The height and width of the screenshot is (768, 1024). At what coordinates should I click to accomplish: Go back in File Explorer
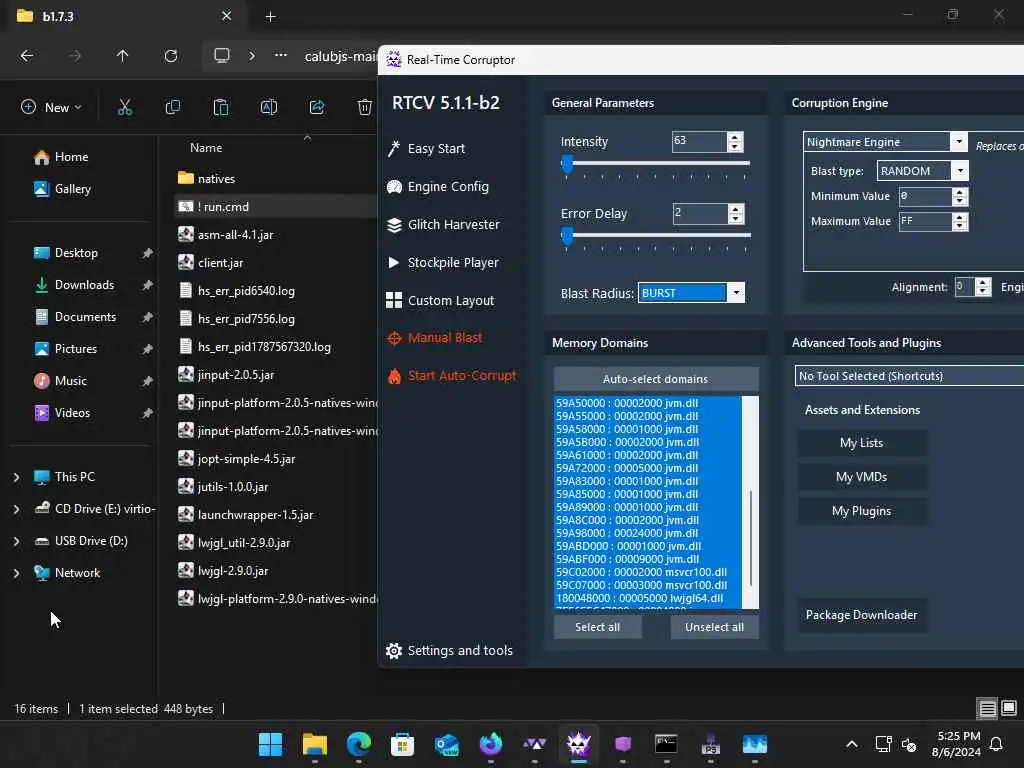pos(27,56)
